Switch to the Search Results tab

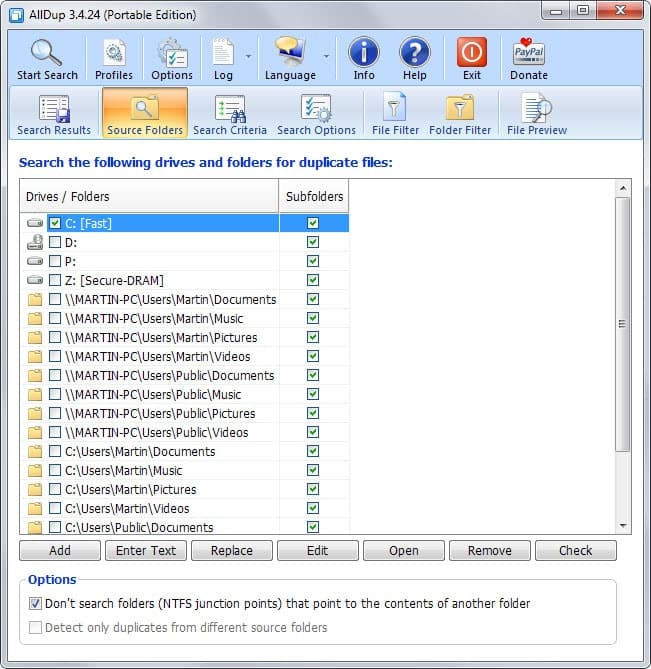(x=54, y=113)
